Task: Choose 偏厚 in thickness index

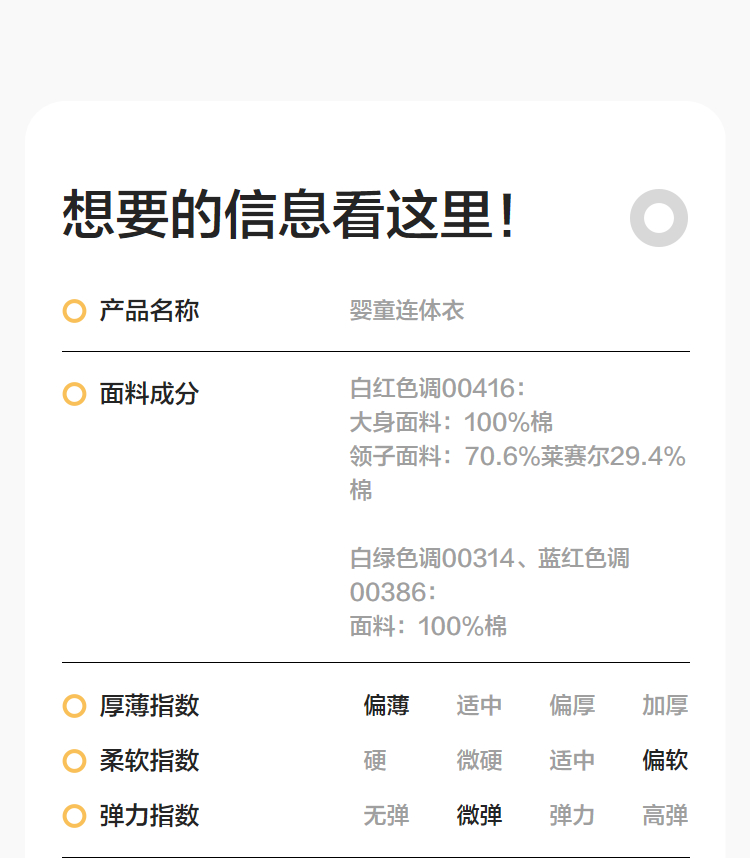Action: point(572,706)
